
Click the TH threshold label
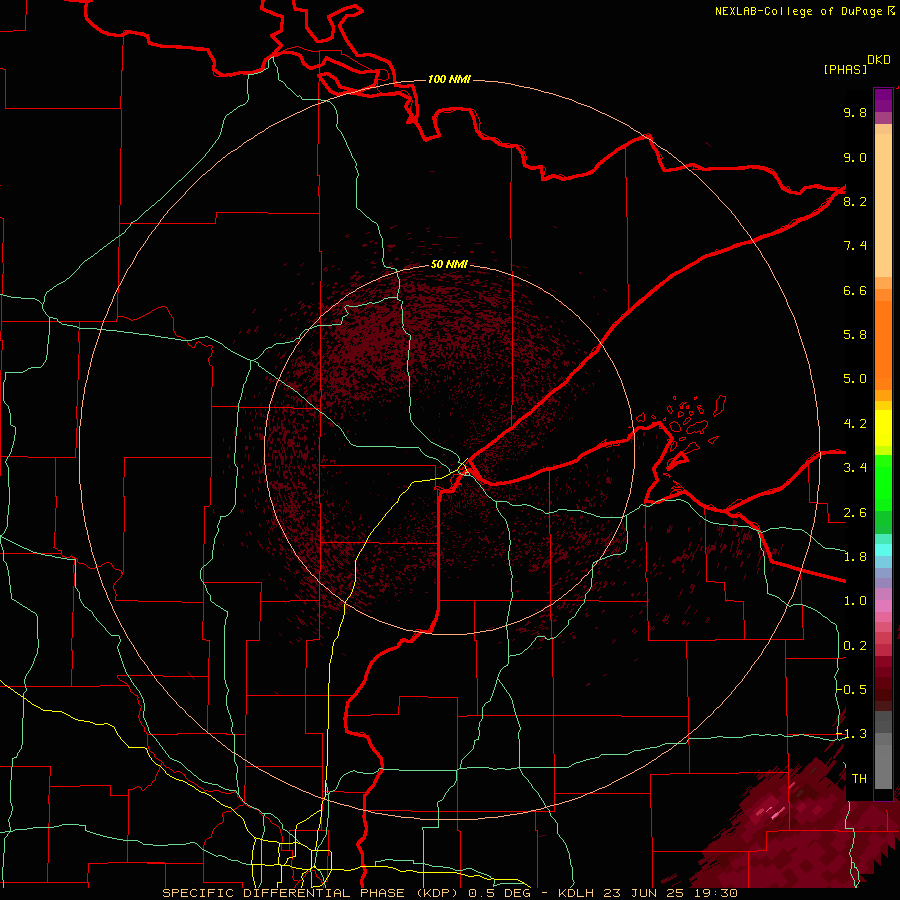[859, 779]
